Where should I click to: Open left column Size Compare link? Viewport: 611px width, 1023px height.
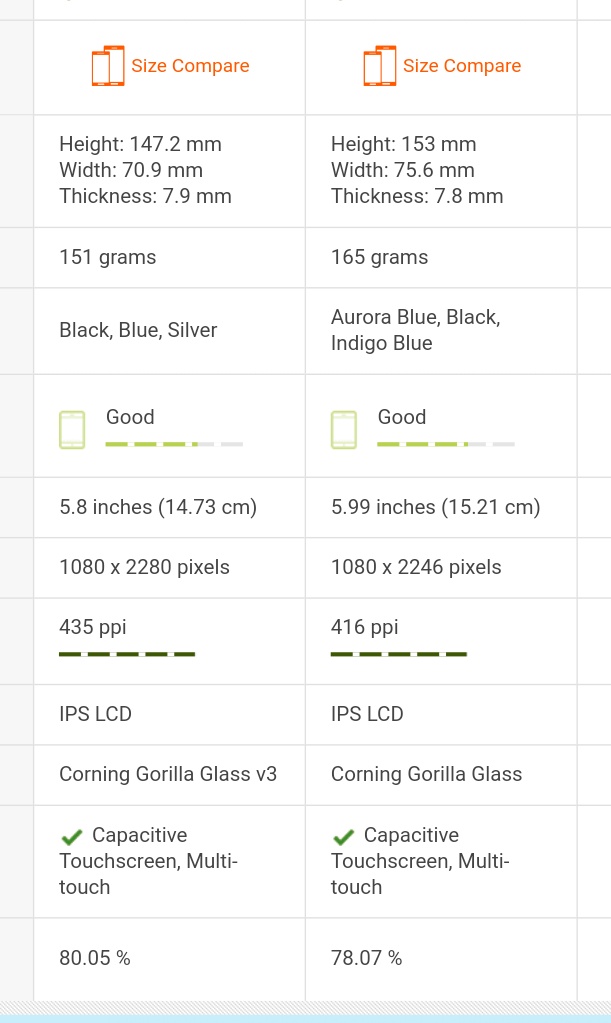tap(190, 66)
